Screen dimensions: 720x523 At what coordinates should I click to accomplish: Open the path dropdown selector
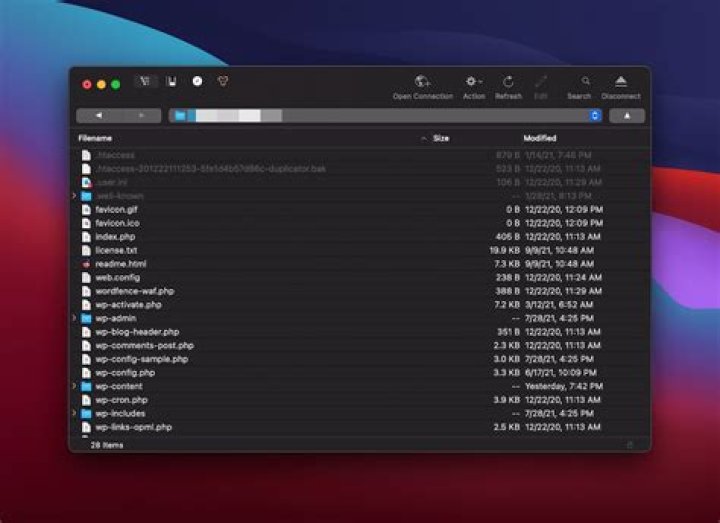pyautogui.click(x=595, y=116)
